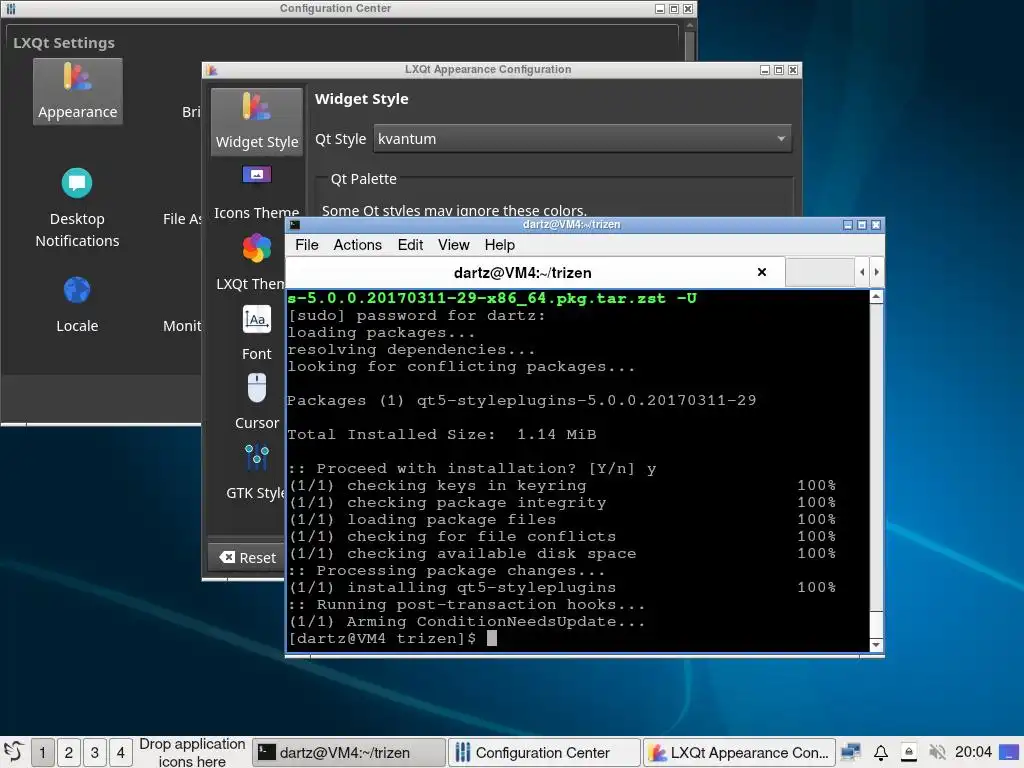Image resolution: width=1024 pixels, height=768 pixels.
Task: Click the tab bar right arrow
Action: (876, 272)
